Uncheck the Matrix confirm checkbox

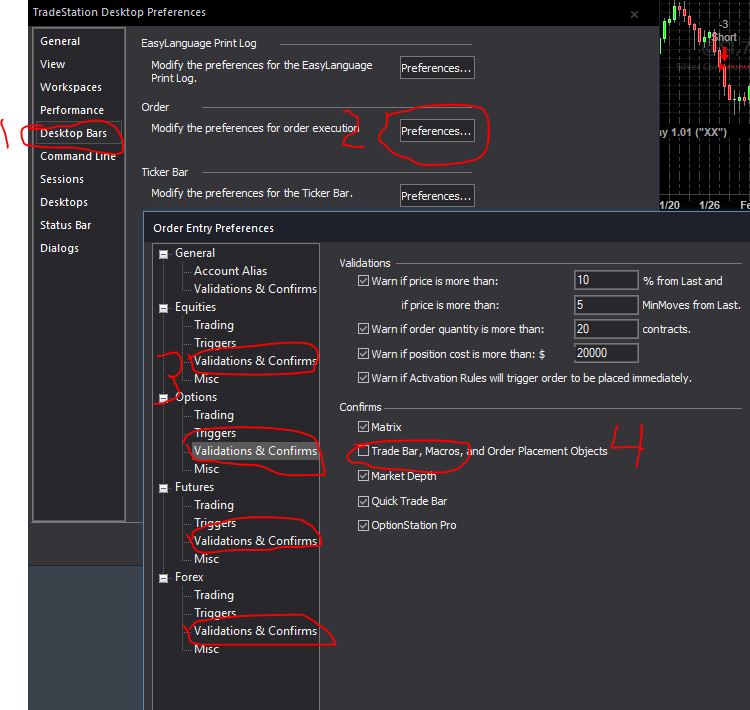pos(364,426)
